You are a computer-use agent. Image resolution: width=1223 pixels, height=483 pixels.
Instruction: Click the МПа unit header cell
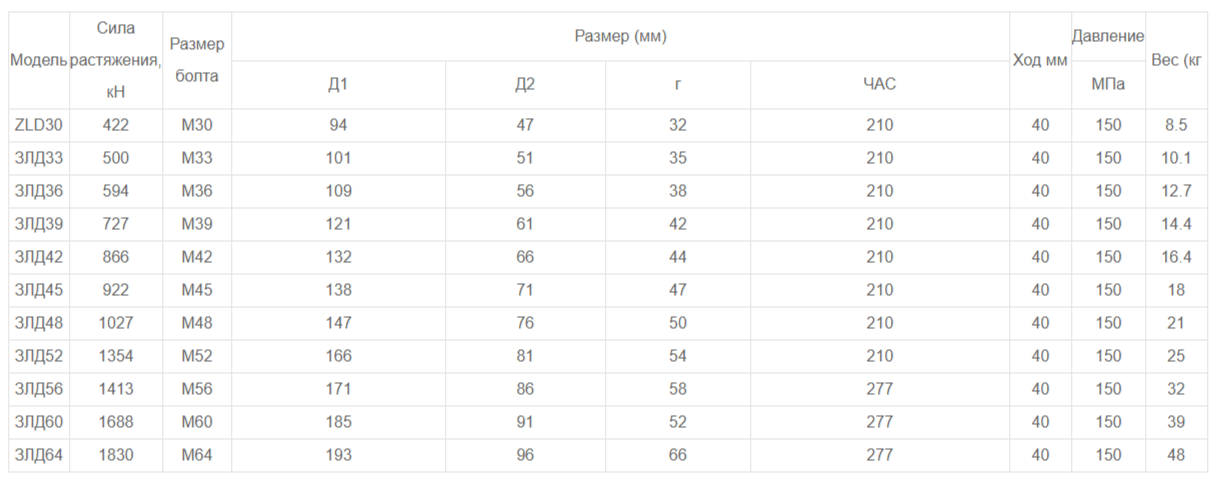1108,85
